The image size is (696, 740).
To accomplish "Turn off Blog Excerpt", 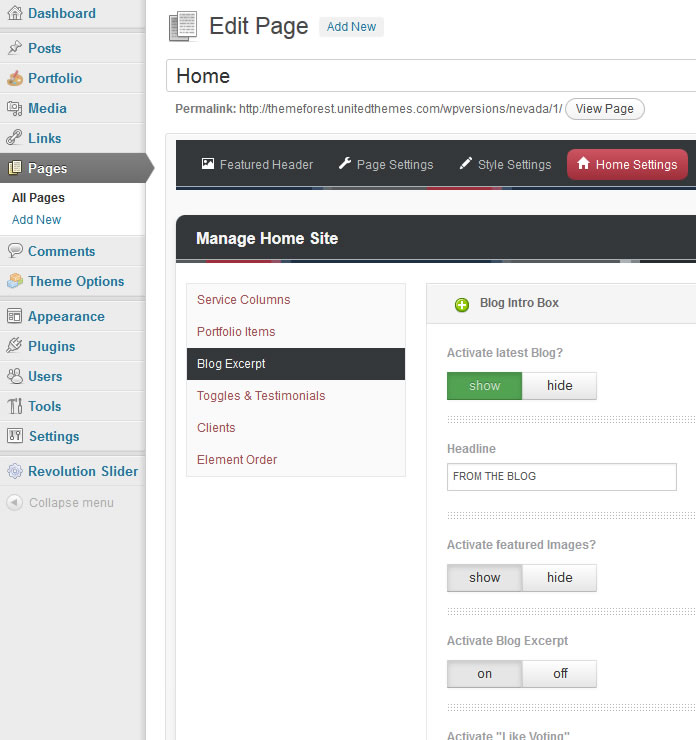I will pos(559,674).
